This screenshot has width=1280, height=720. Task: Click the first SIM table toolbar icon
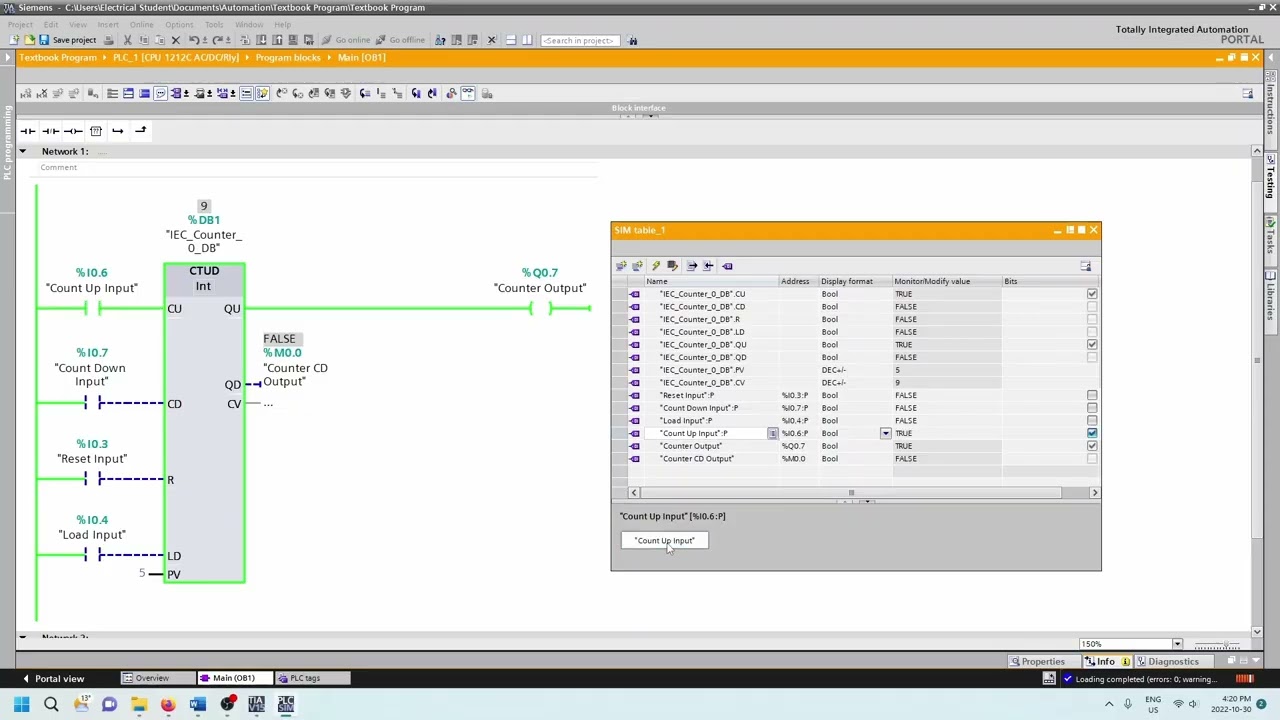[621, 266]
